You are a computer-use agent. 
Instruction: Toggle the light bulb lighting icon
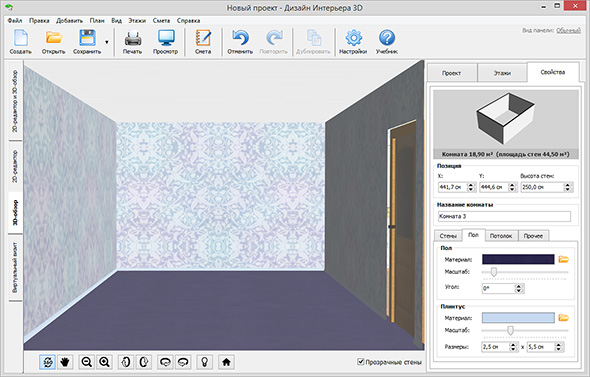[204, 362]
